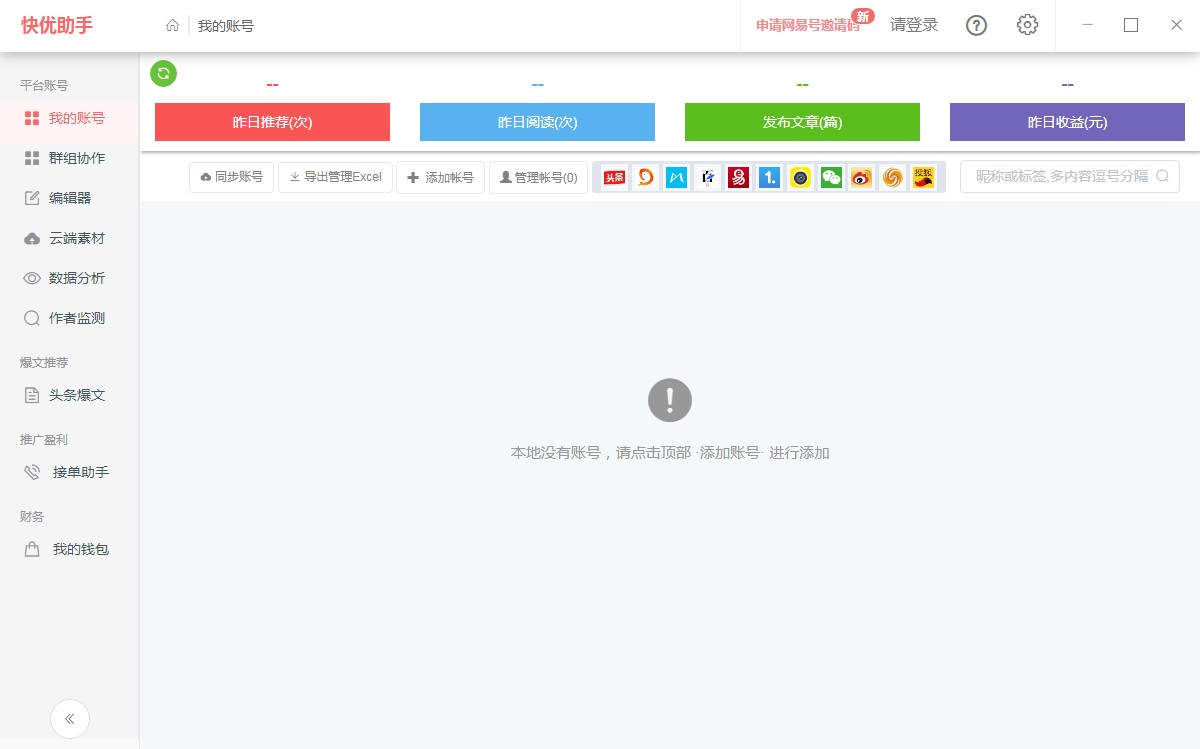
Task: Click the 导出管理Excel button
Action: click(x=335, y=177)
